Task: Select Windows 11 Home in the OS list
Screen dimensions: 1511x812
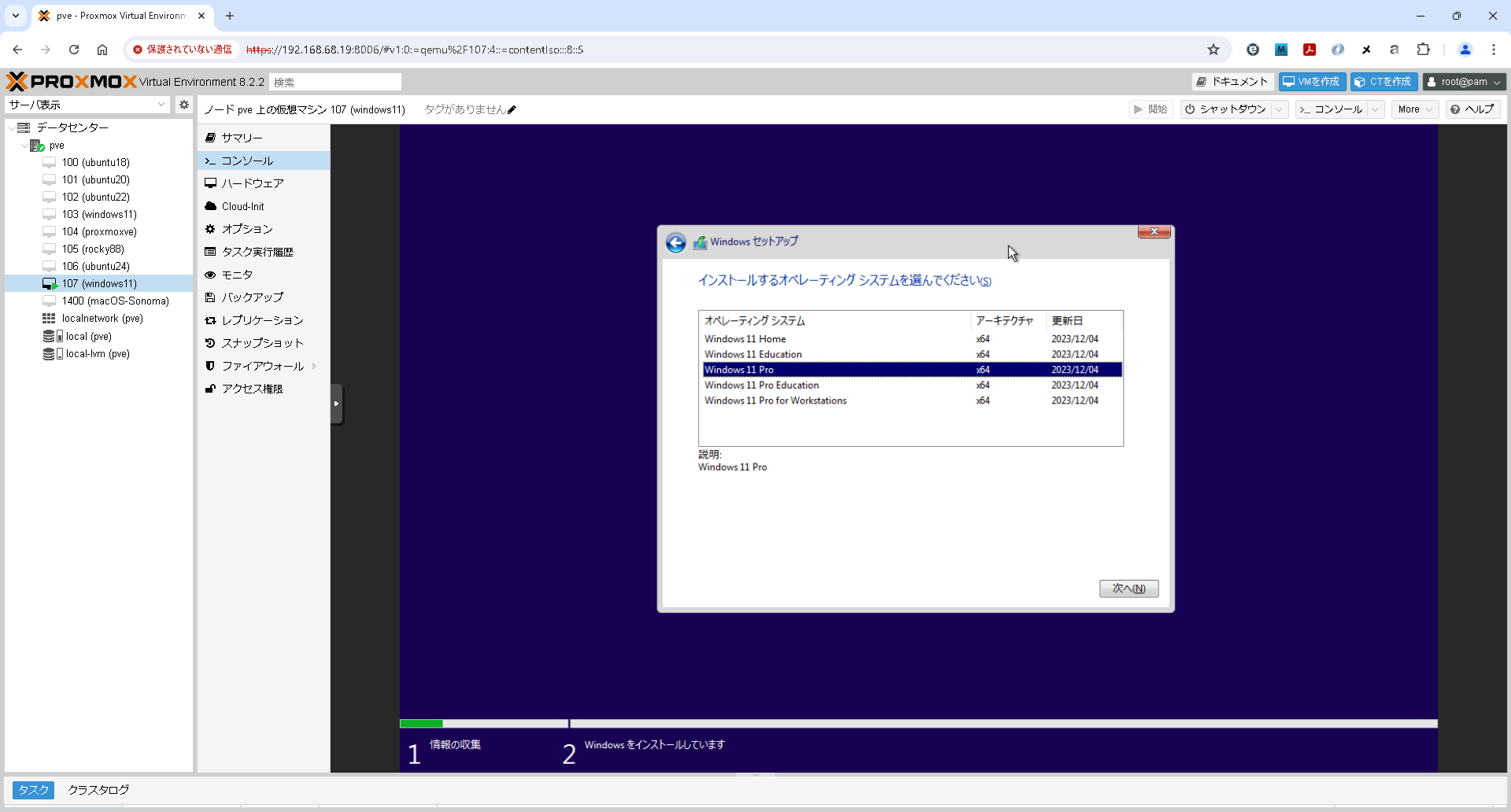Action: pyautogui.click(x=912, y=339)
